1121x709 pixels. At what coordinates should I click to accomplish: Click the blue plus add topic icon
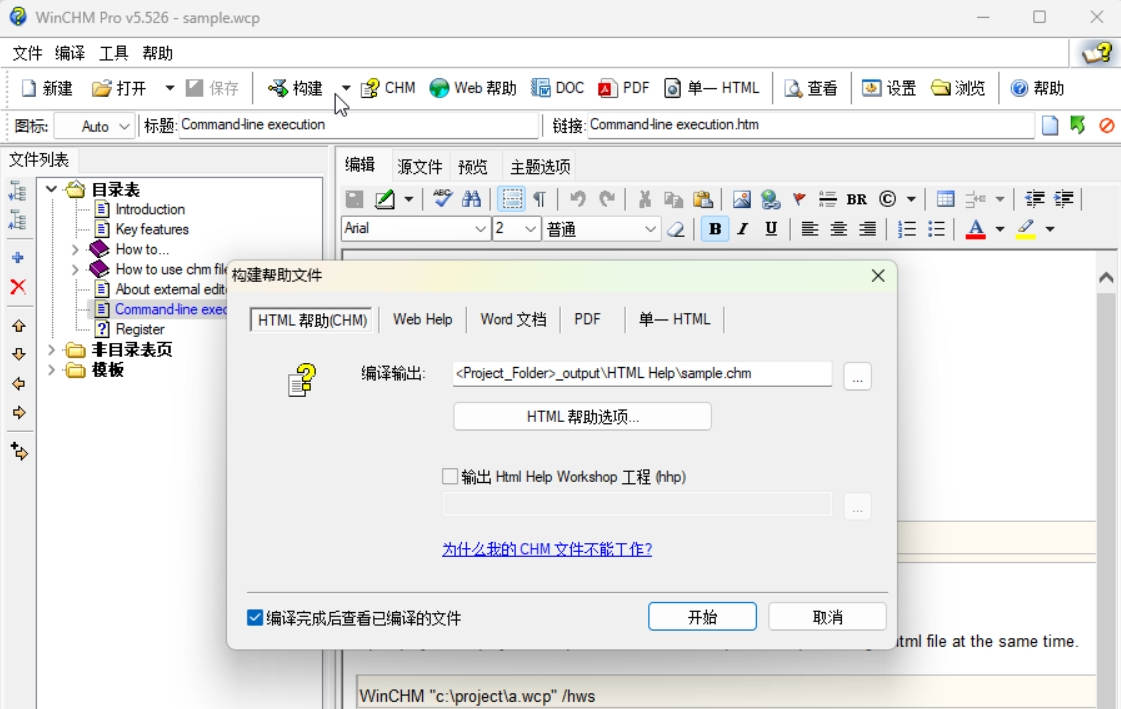point(18,257)
